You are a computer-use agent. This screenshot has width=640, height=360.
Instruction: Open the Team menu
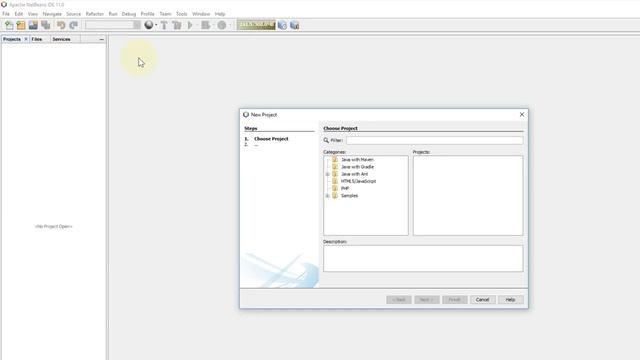165,14
